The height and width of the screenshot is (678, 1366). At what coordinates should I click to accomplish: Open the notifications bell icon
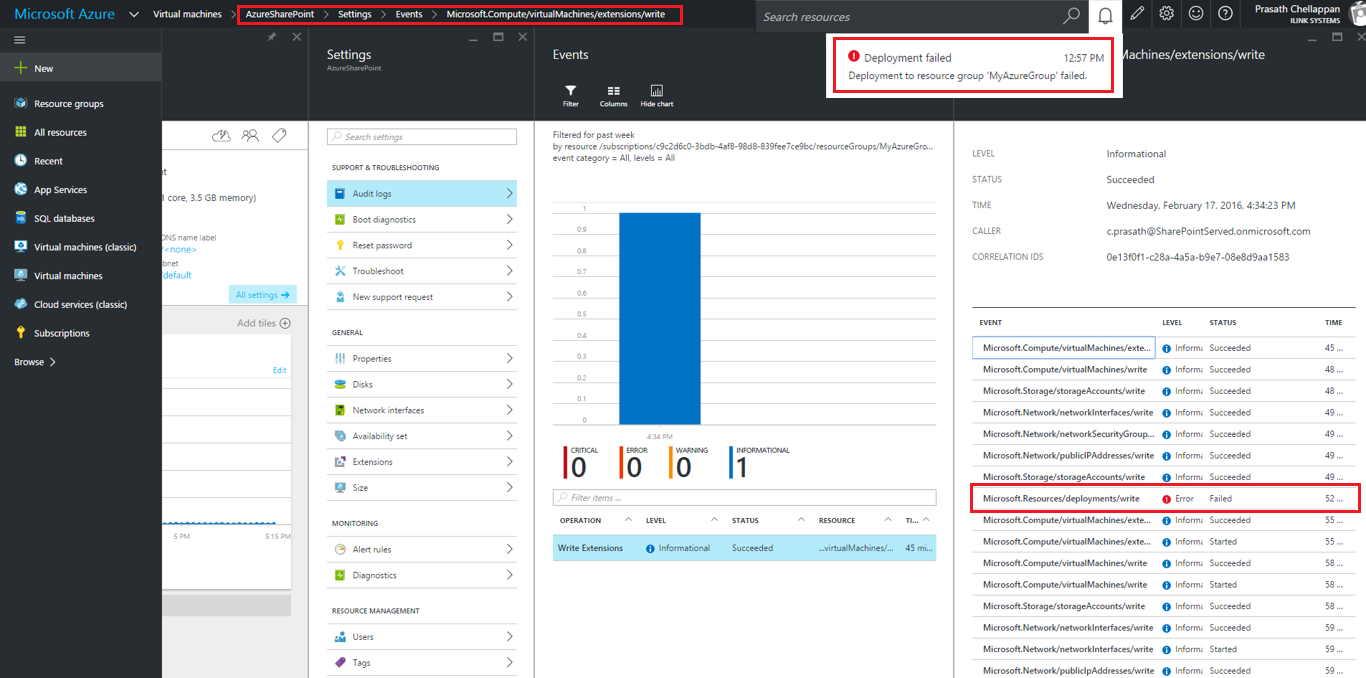(1105, 15)
